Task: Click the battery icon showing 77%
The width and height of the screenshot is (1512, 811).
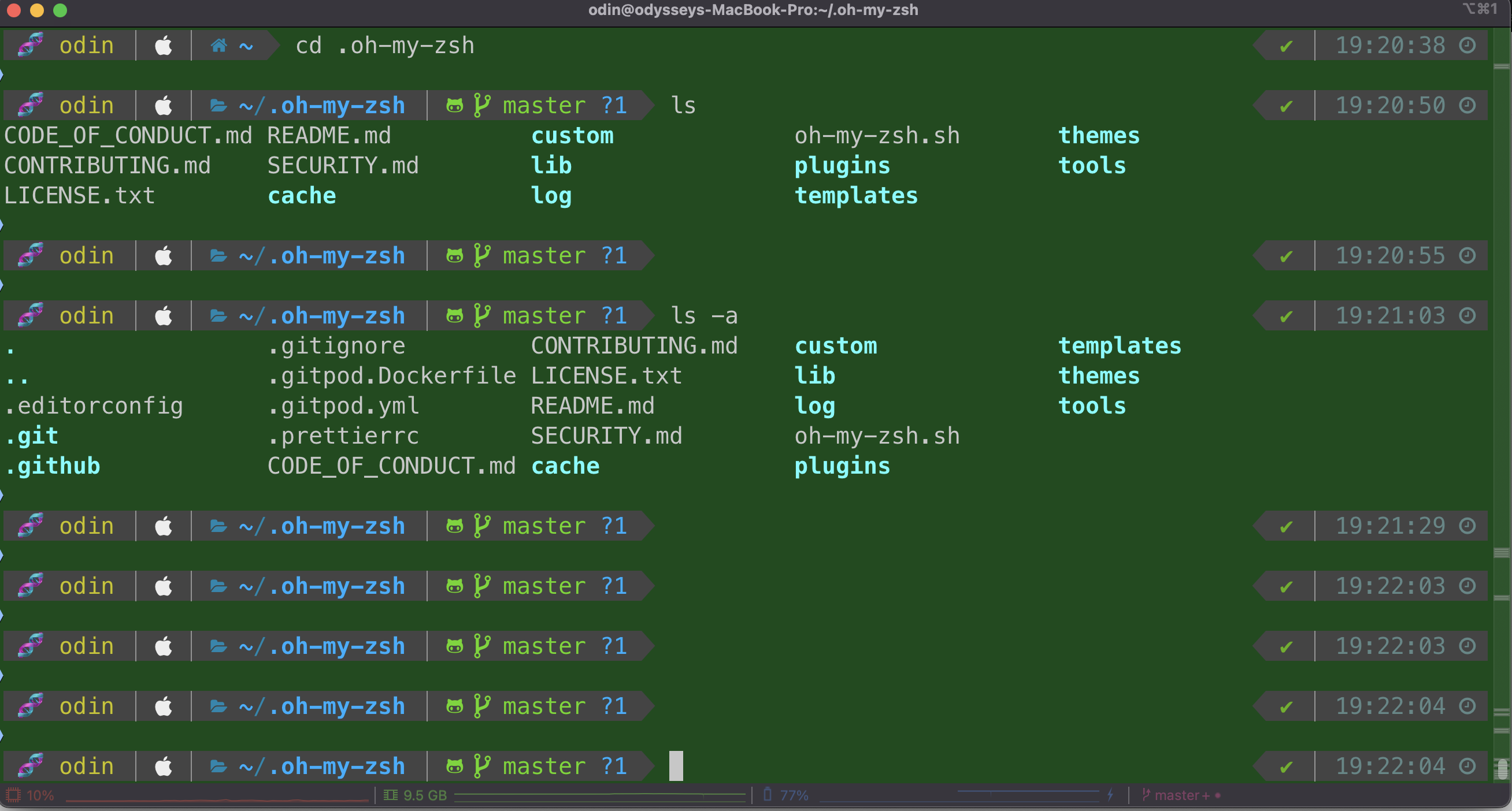Action: click(767, 795)
